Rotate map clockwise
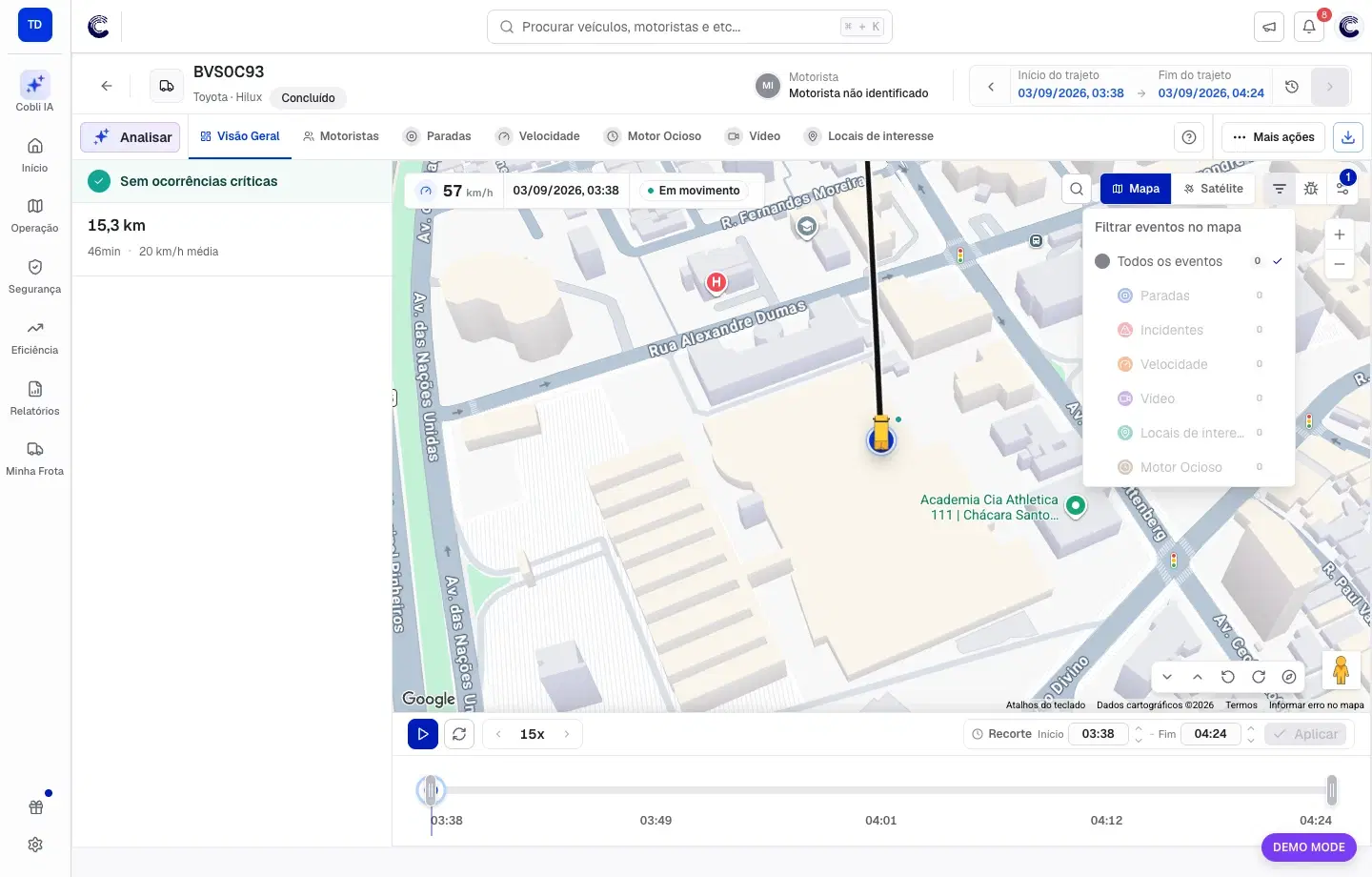The image size is (1372, 877). [x=1259, y=677]
